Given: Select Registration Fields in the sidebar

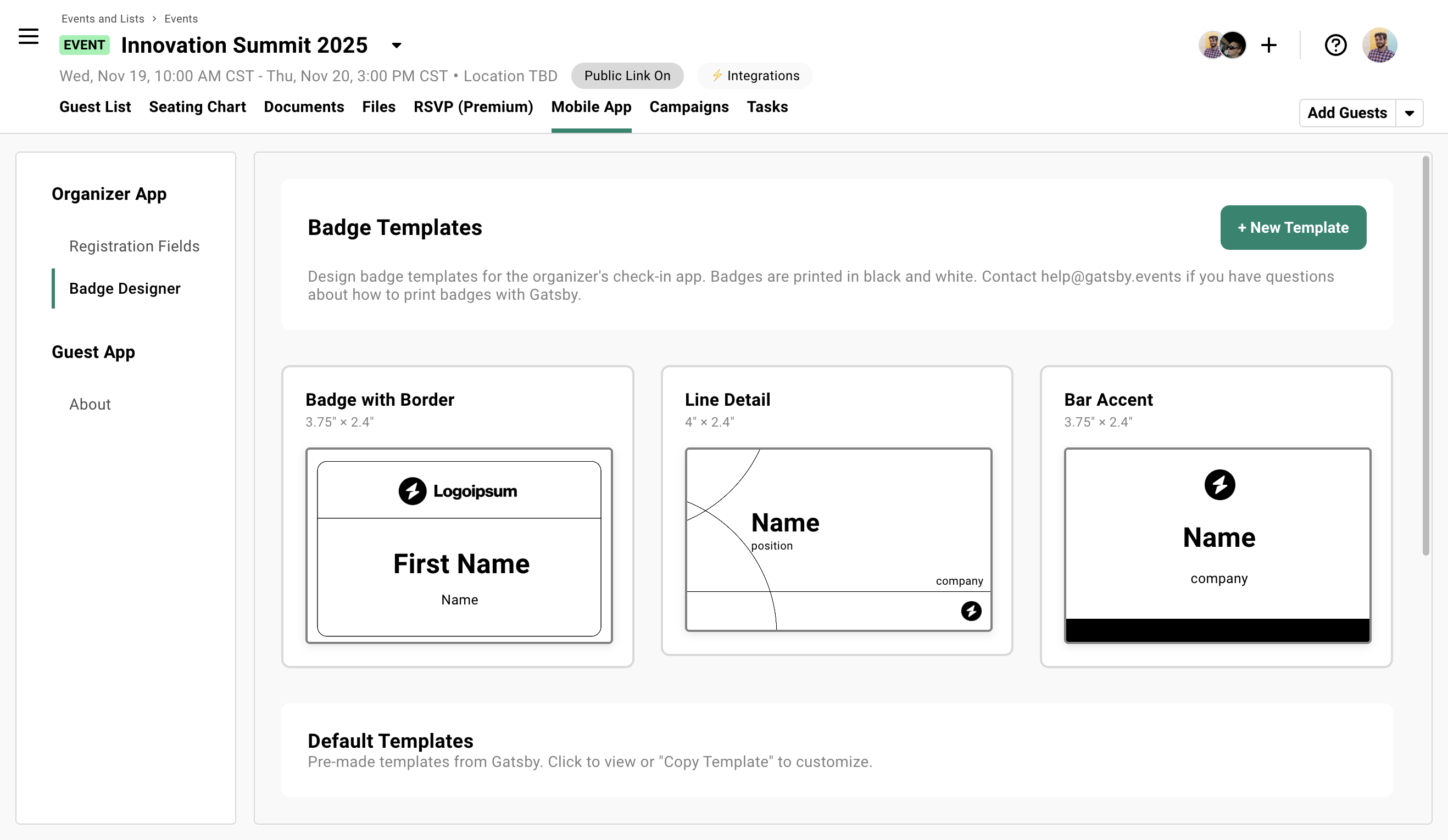Looking at the screenshot, I should 135,246.
